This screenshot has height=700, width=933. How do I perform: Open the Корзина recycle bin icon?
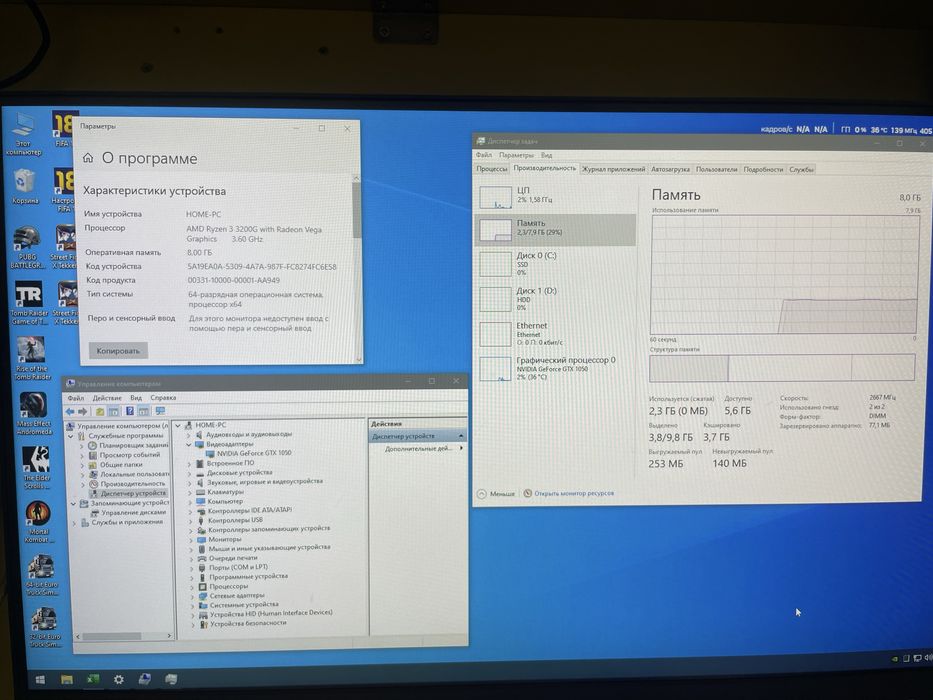(25, 186)
